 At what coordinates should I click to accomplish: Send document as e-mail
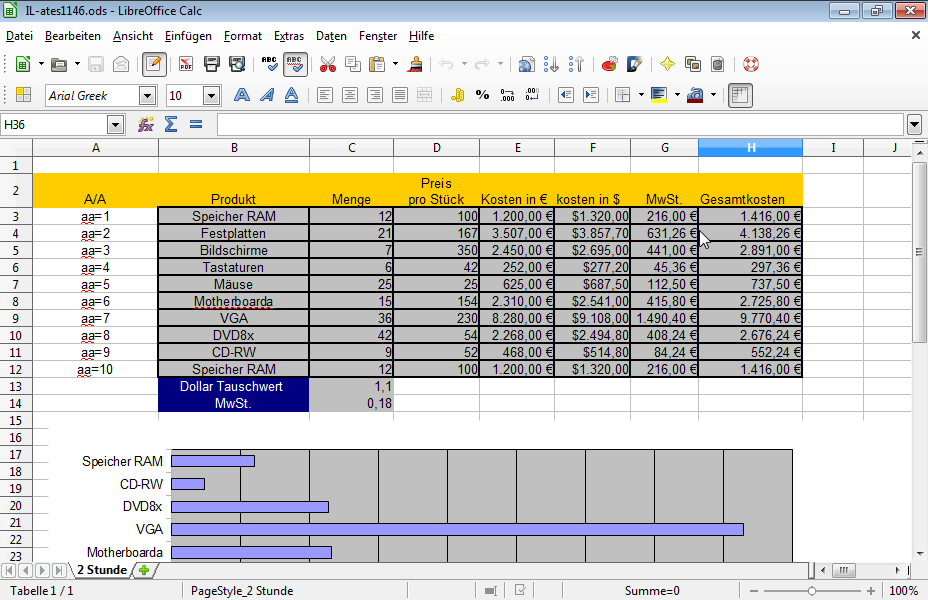coord(121,64)
